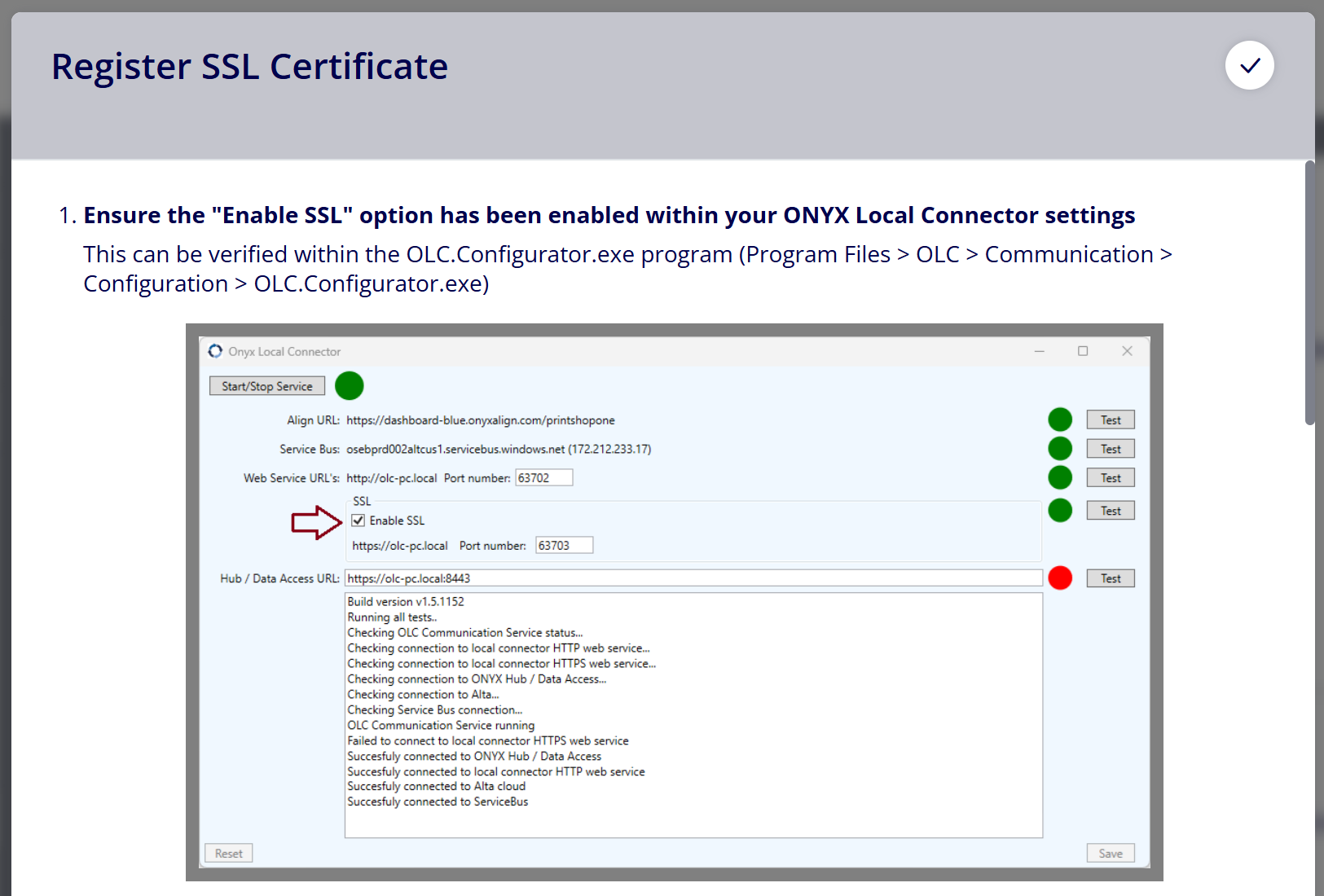The width and height of the screenshot is (1324, 896).
Task: Click the Start/Stop Service button
Action: 267,386
